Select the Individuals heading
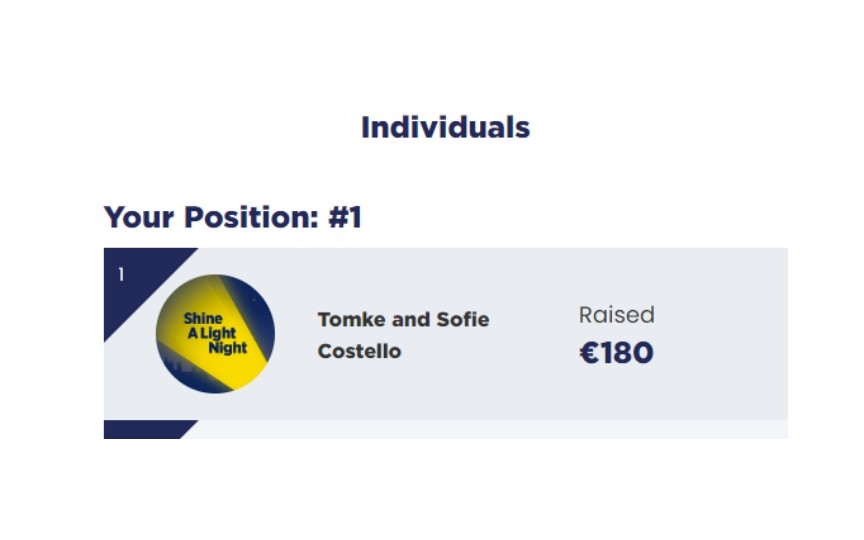Viewport: 864px width, 540px height. [x=445, y=127]
